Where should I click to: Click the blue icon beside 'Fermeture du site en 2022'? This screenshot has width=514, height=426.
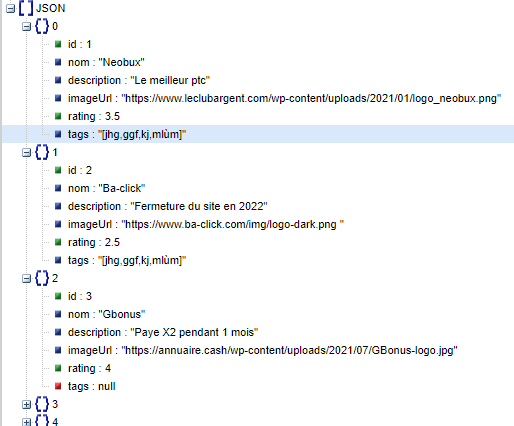pyautogui.click(x=58, y=206)
